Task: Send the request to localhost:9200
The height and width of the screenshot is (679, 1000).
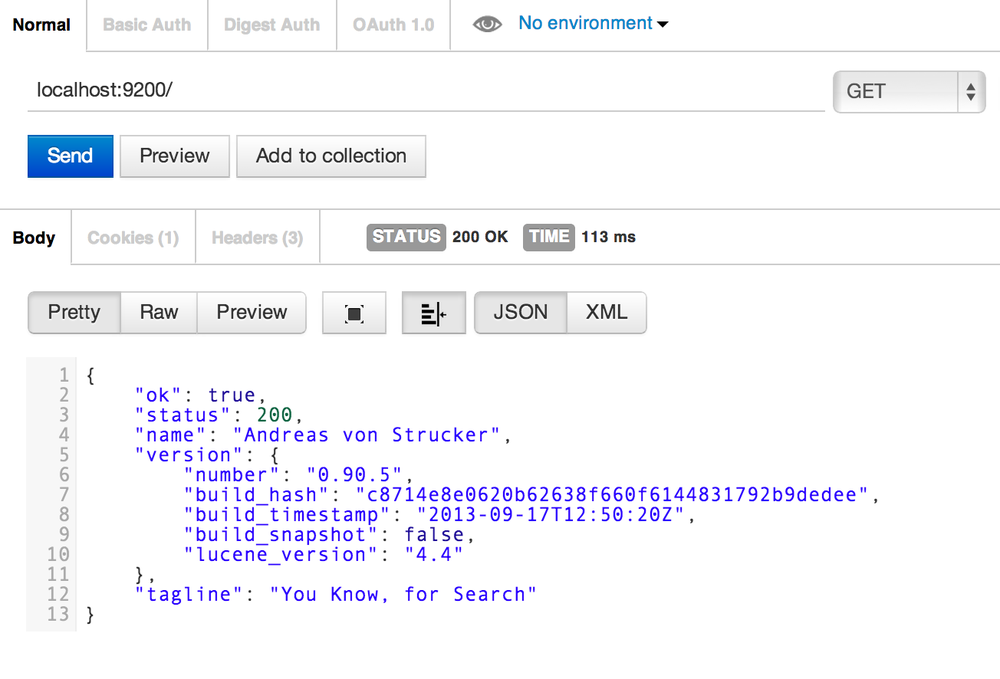Action: (x=69, y=156)
